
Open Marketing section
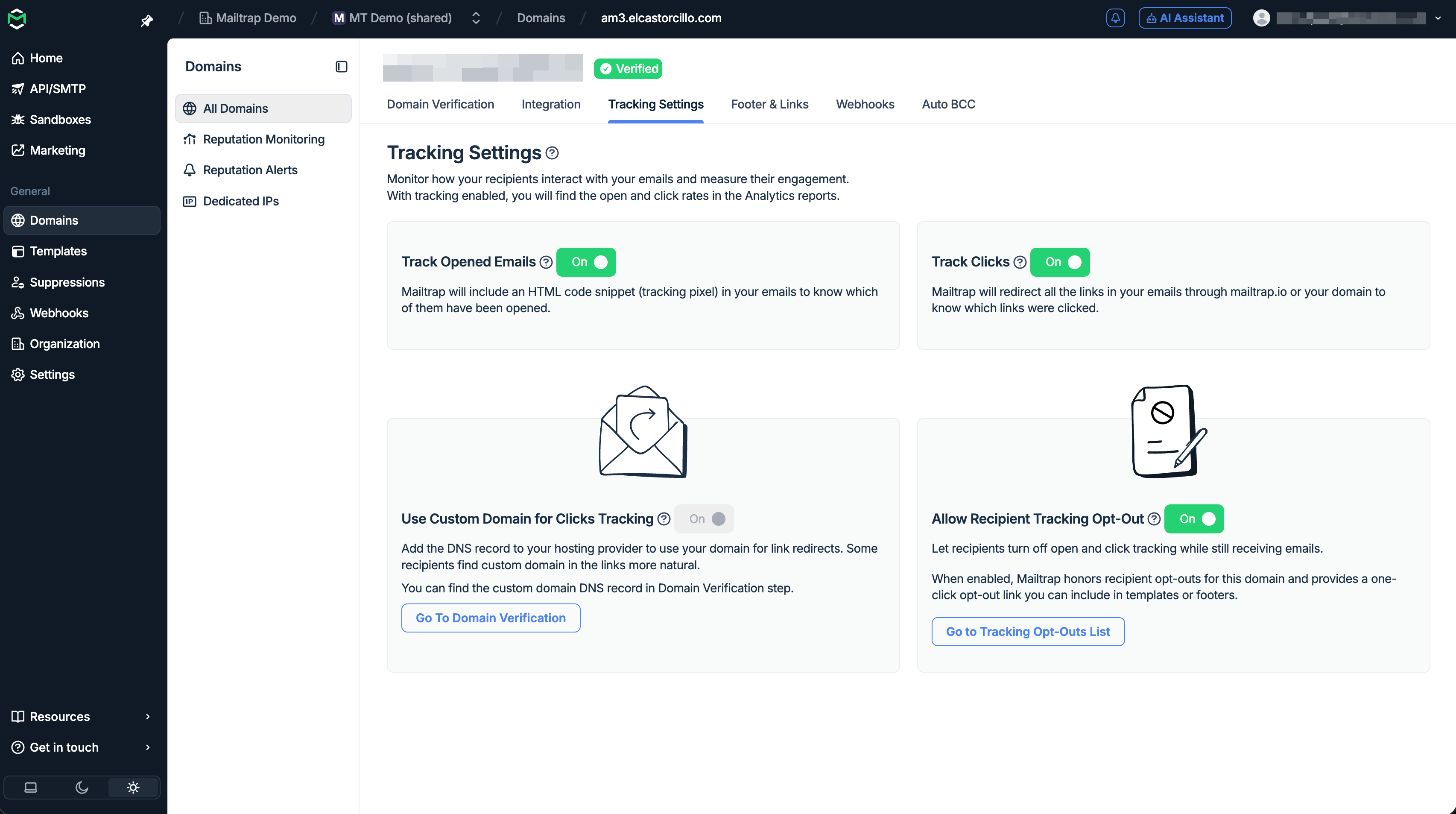82,150
